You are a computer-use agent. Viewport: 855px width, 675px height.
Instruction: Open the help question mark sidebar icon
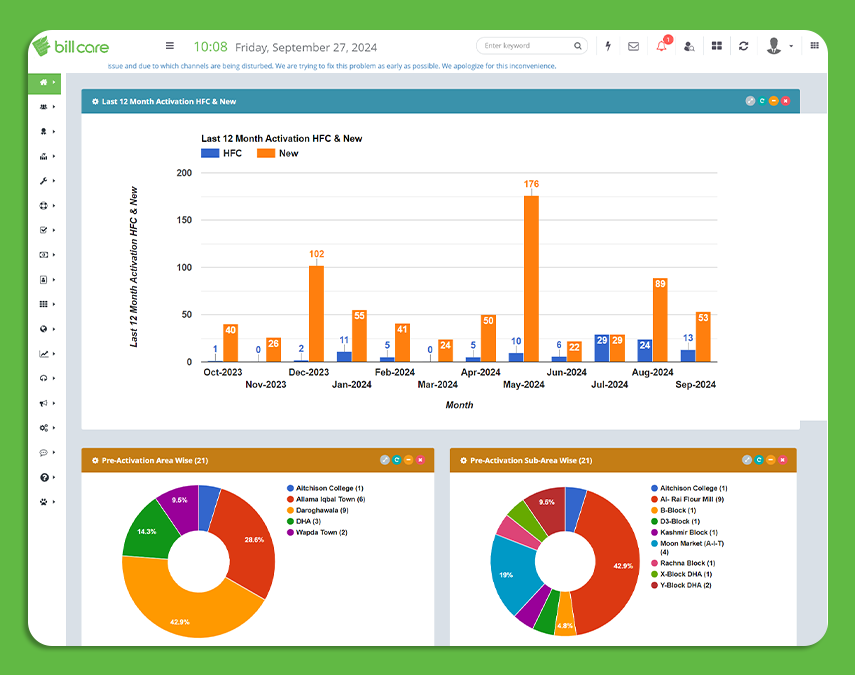pos(43,477)
